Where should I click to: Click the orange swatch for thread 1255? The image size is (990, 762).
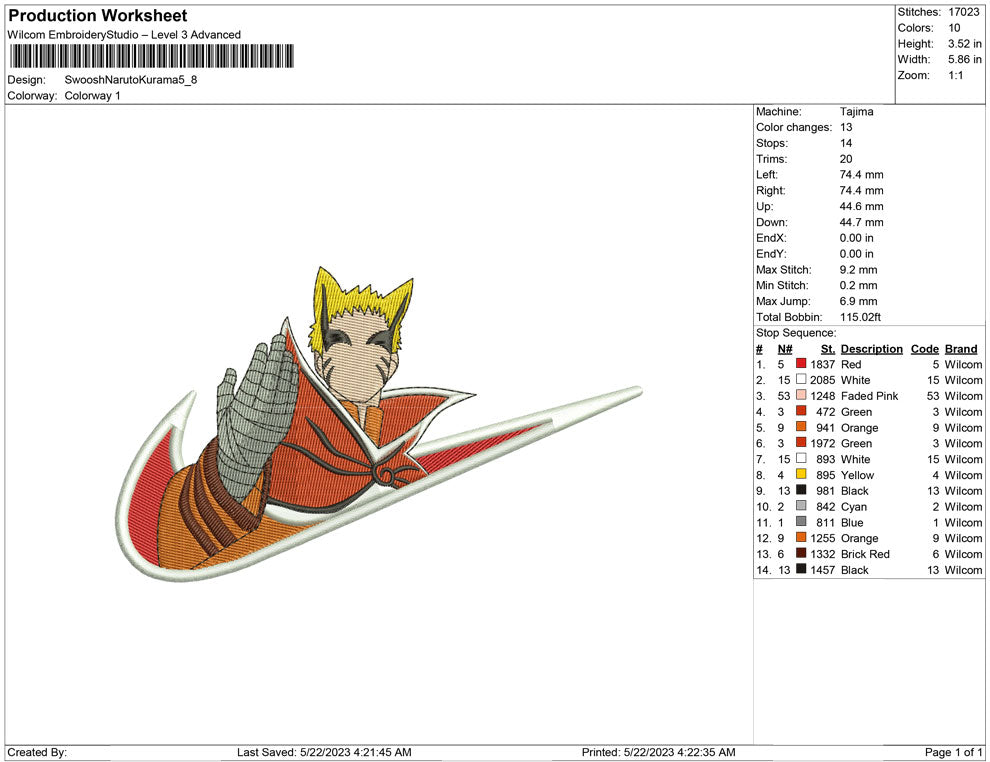pos(801,537)
